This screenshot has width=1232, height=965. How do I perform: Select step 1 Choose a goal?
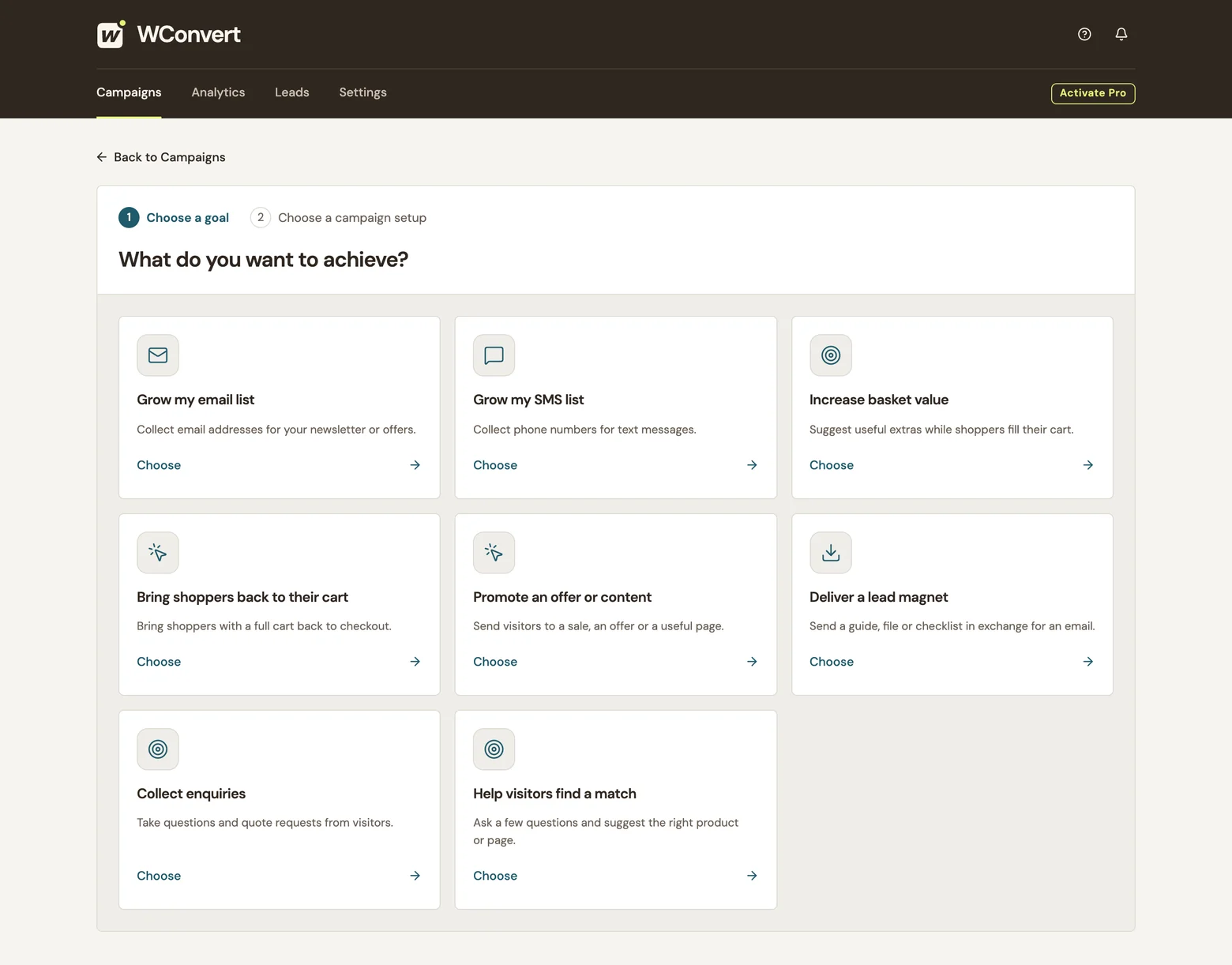click(174, 217)
